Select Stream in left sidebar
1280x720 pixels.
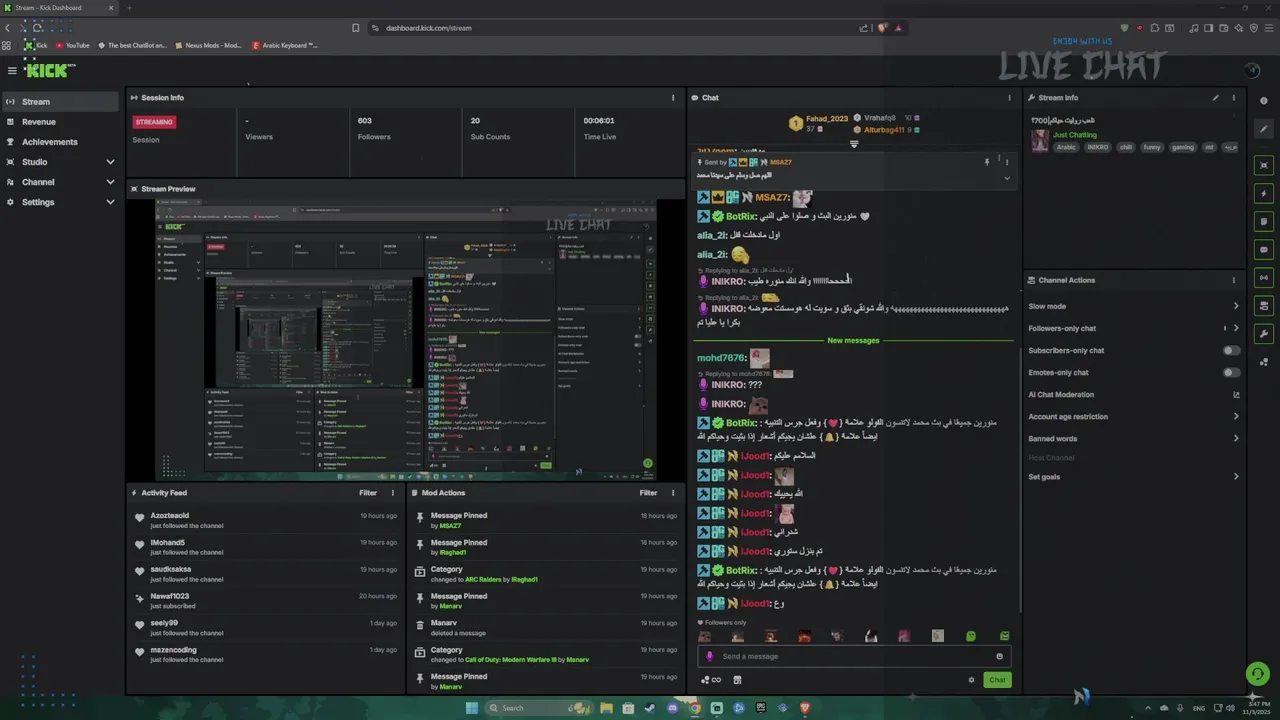pos(60,102)
